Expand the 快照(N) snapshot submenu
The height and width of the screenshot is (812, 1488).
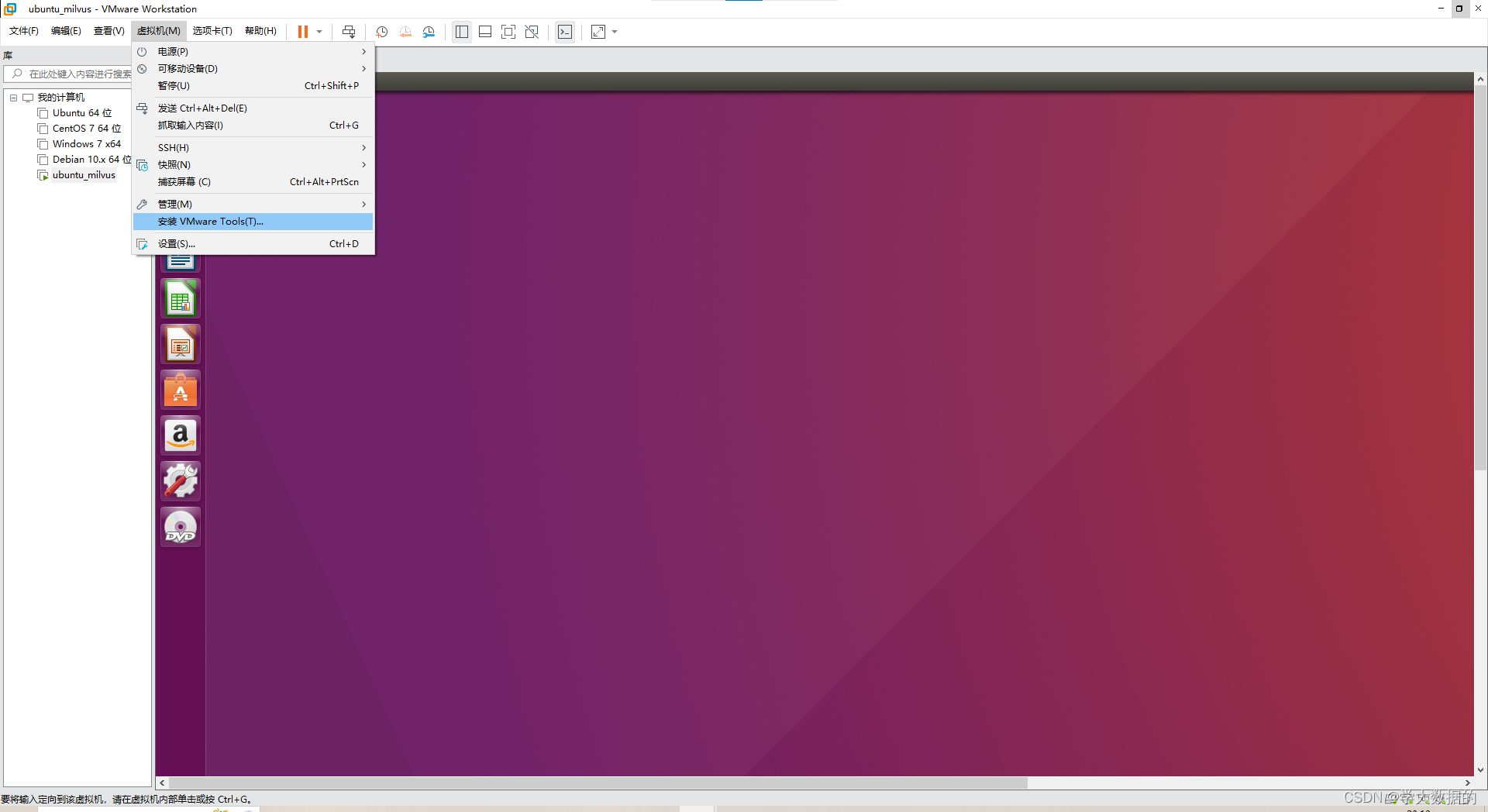tap(253, 165)
